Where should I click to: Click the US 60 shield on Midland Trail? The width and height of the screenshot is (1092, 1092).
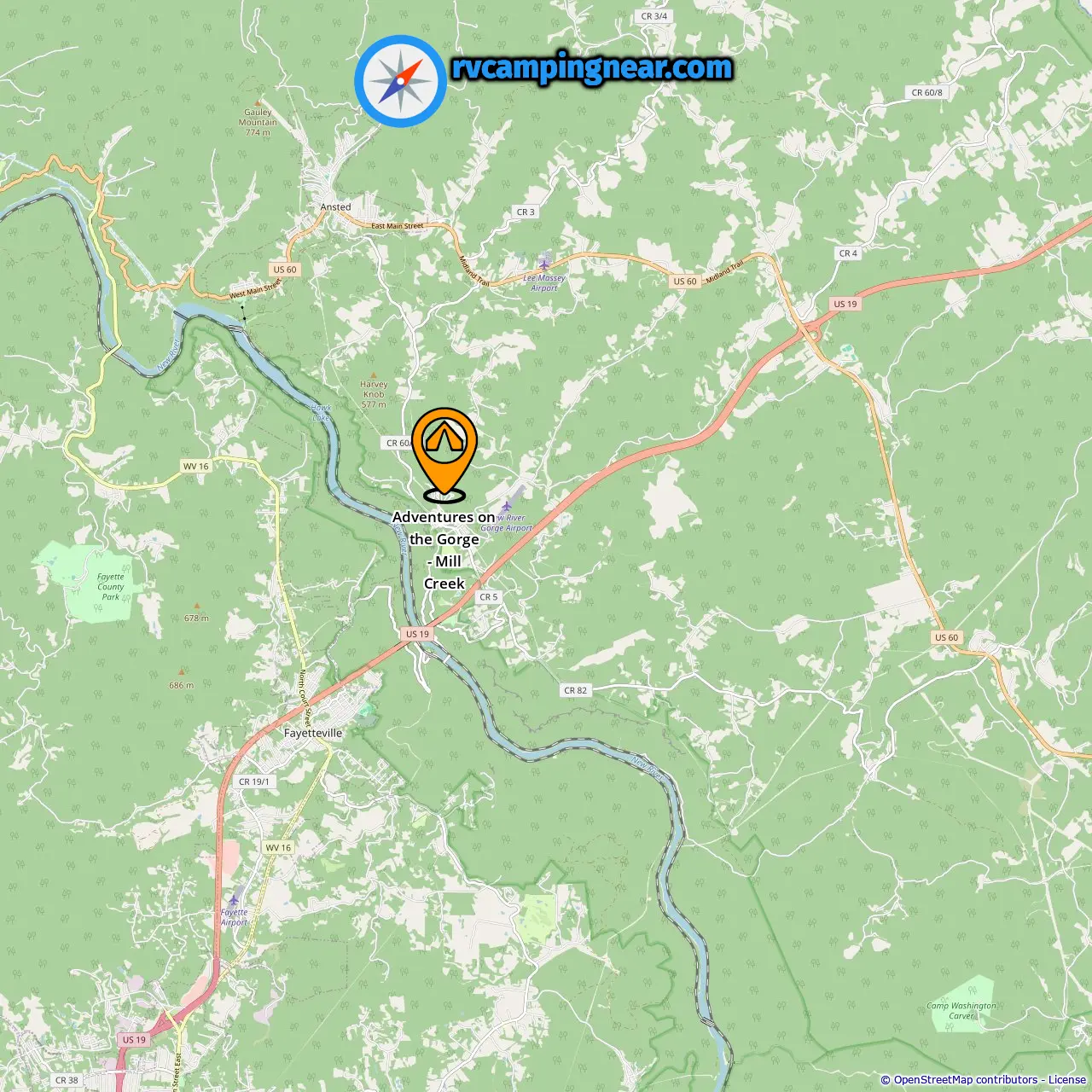(685, 281)
